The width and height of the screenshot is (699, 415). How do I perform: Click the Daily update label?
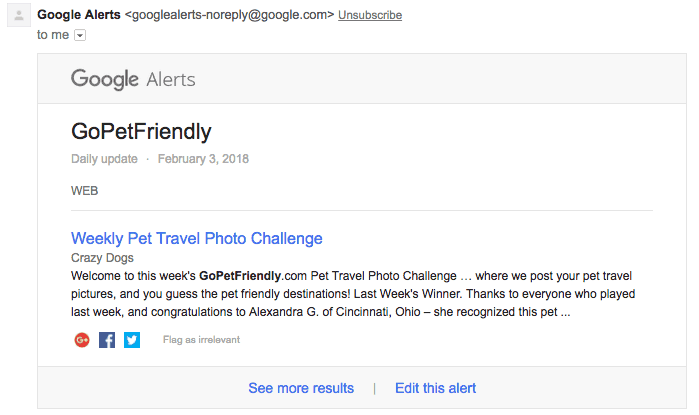(x=104, y=159)
